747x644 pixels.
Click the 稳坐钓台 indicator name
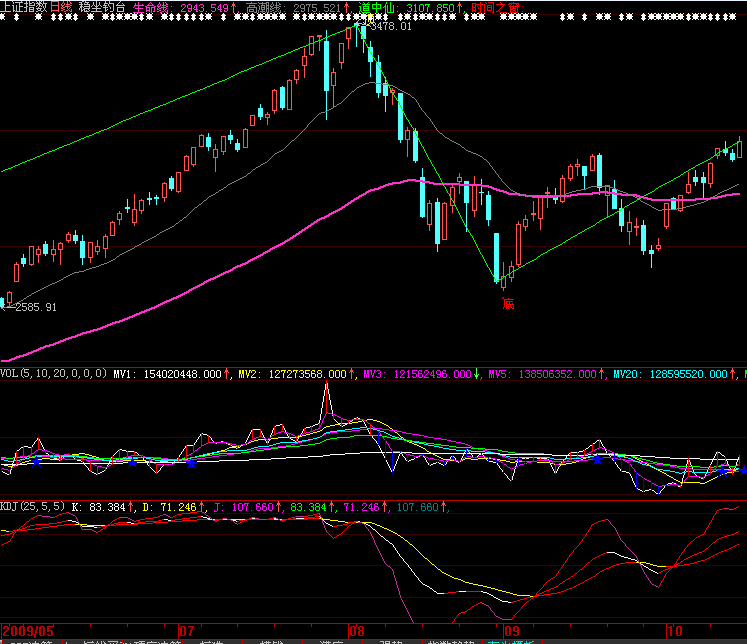(x=102, y=7)
